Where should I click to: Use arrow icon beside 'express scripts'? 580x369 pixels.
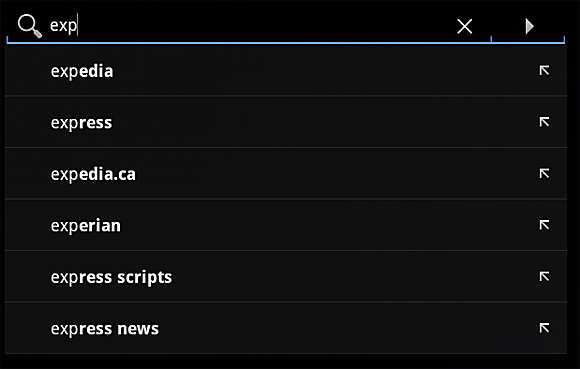point(544,276)
